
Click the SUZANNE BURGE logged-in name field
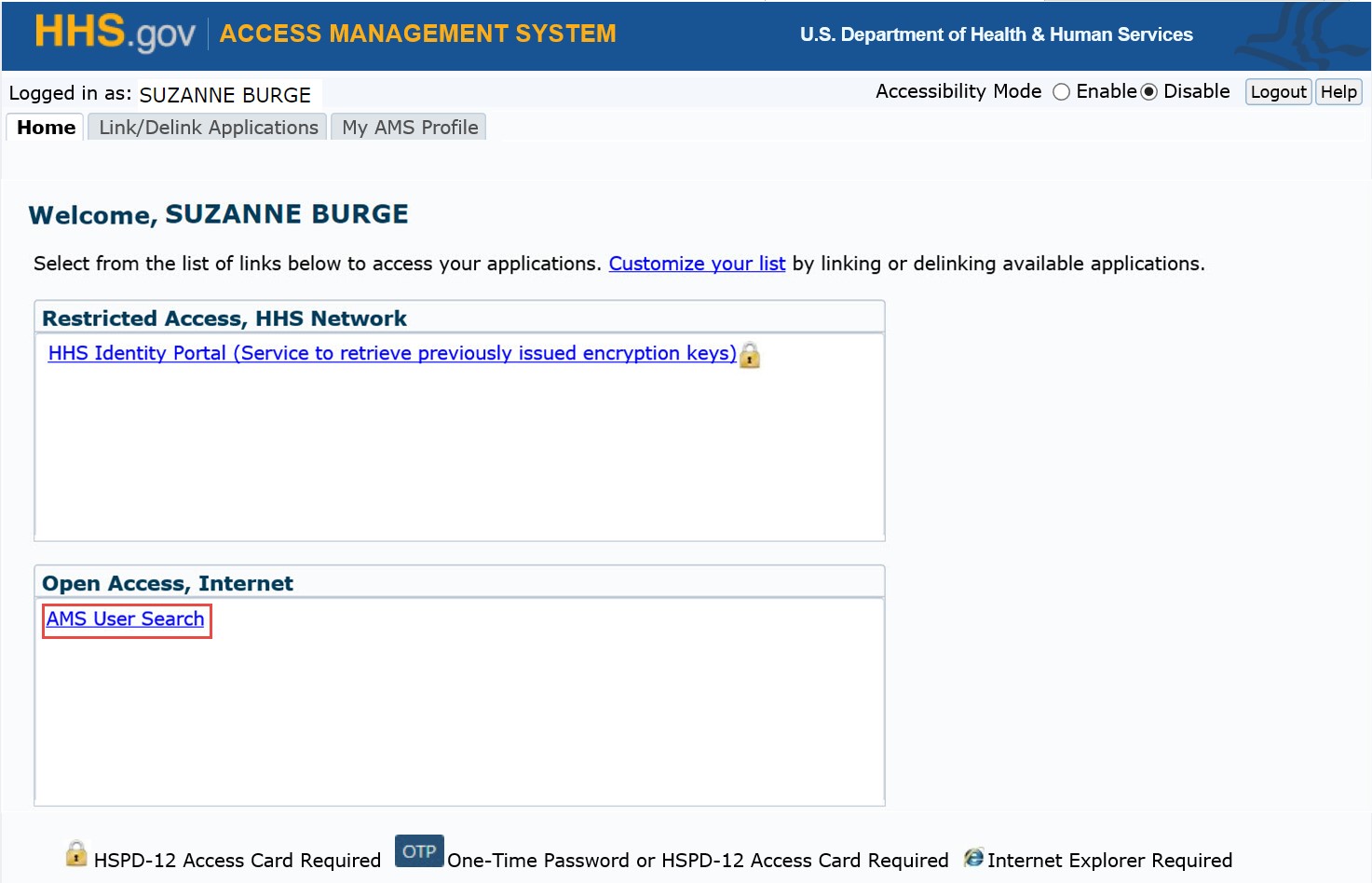224,94
